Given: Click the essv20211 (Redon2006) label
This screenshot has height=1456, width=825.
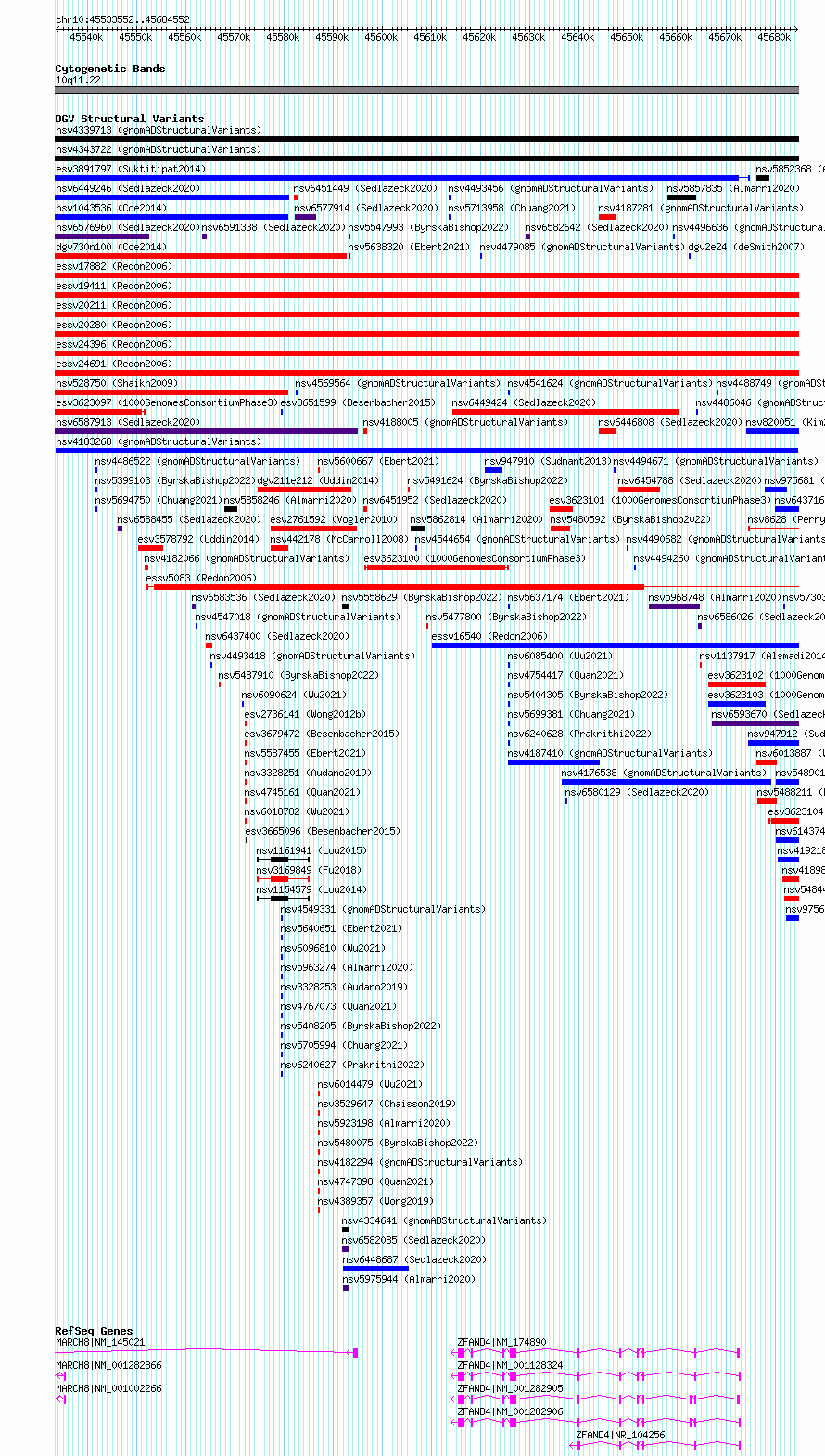Looking at the screenshot, I should [x=114, y=305].
